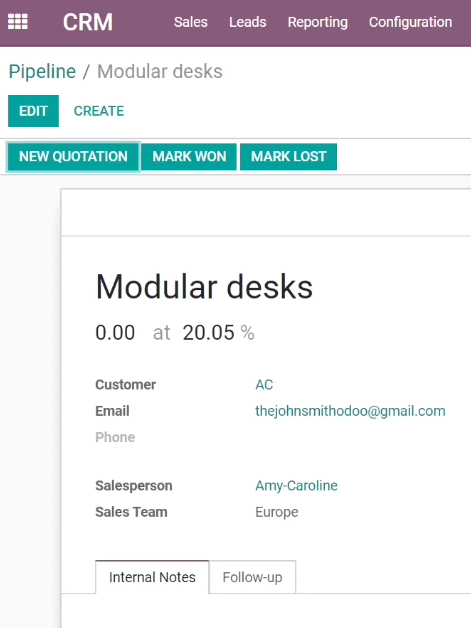Go back to Pipeline breadcrumb
Image resolution: width=471 pixels, height=628 pixels.
click(x=42, y=72)
